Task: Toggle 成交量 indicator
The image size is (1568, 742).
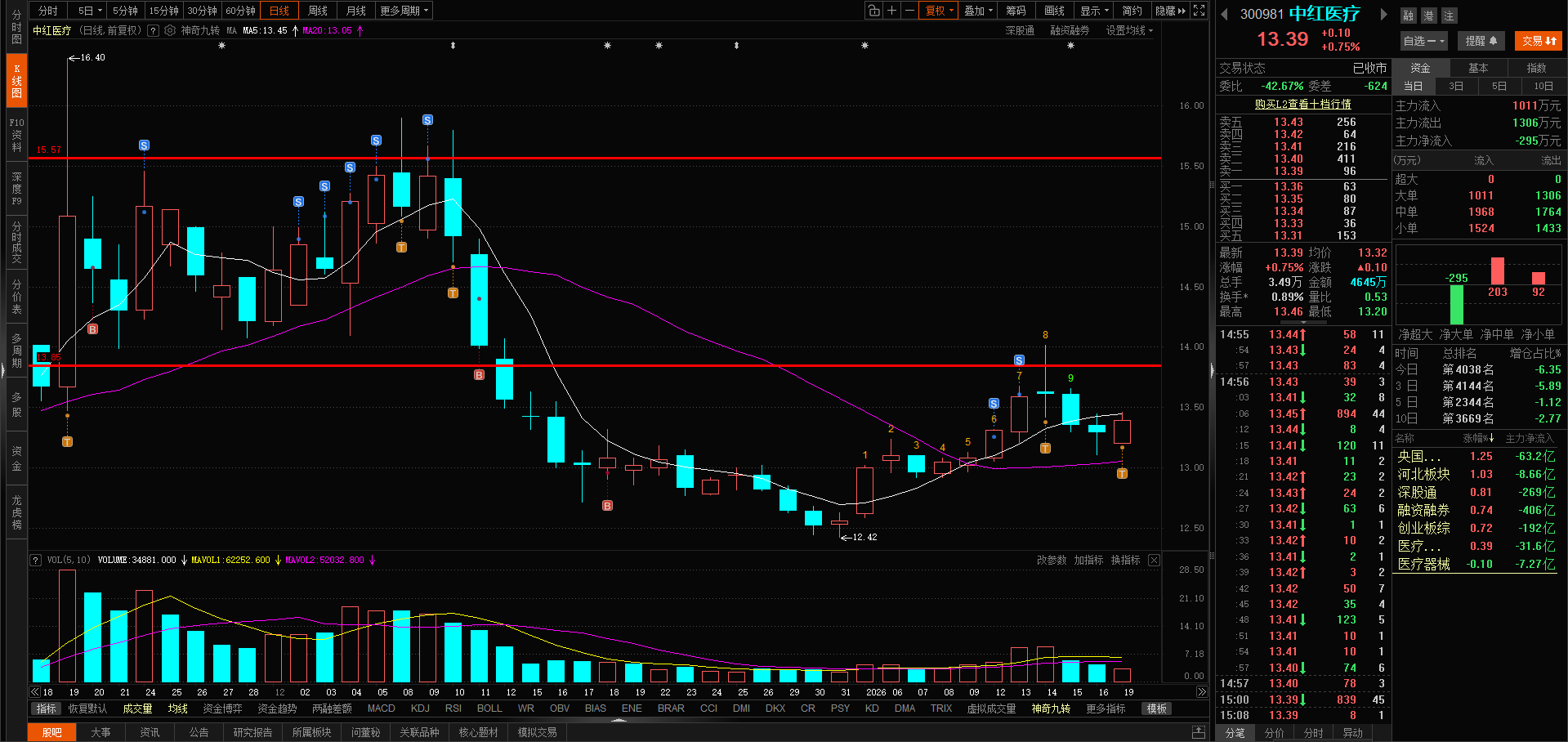Action: tap(137, 708)
